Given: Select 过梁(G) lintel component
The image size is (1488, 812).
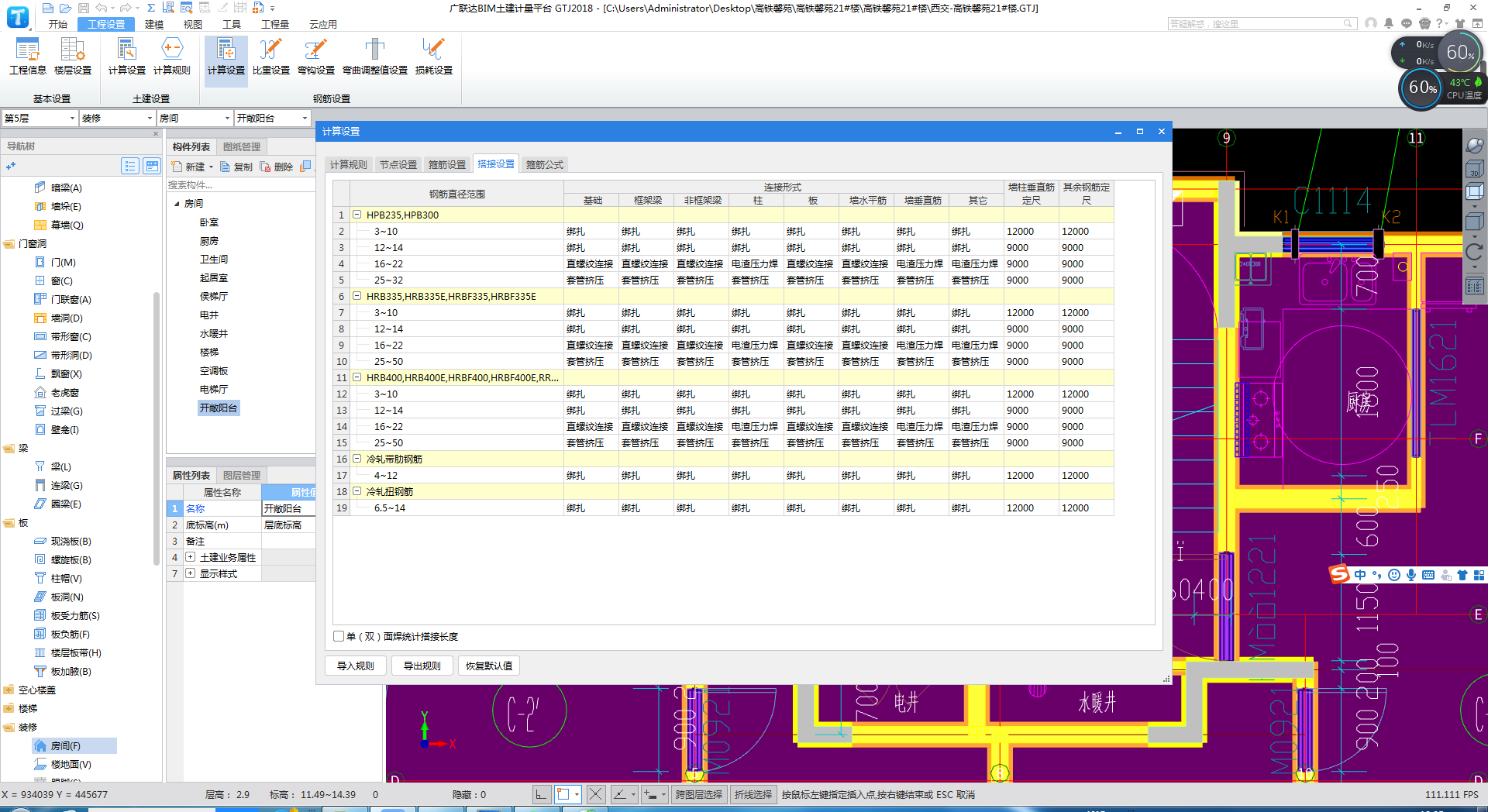Looking at the screenshot, I should point(58,411).
